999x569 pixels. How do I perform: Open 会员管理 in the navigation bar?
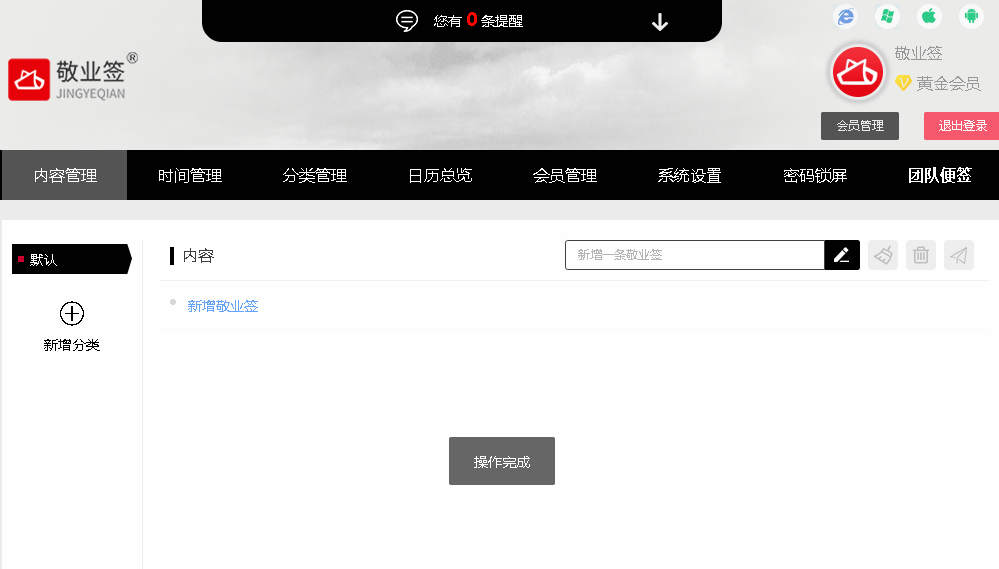(564, 175)
